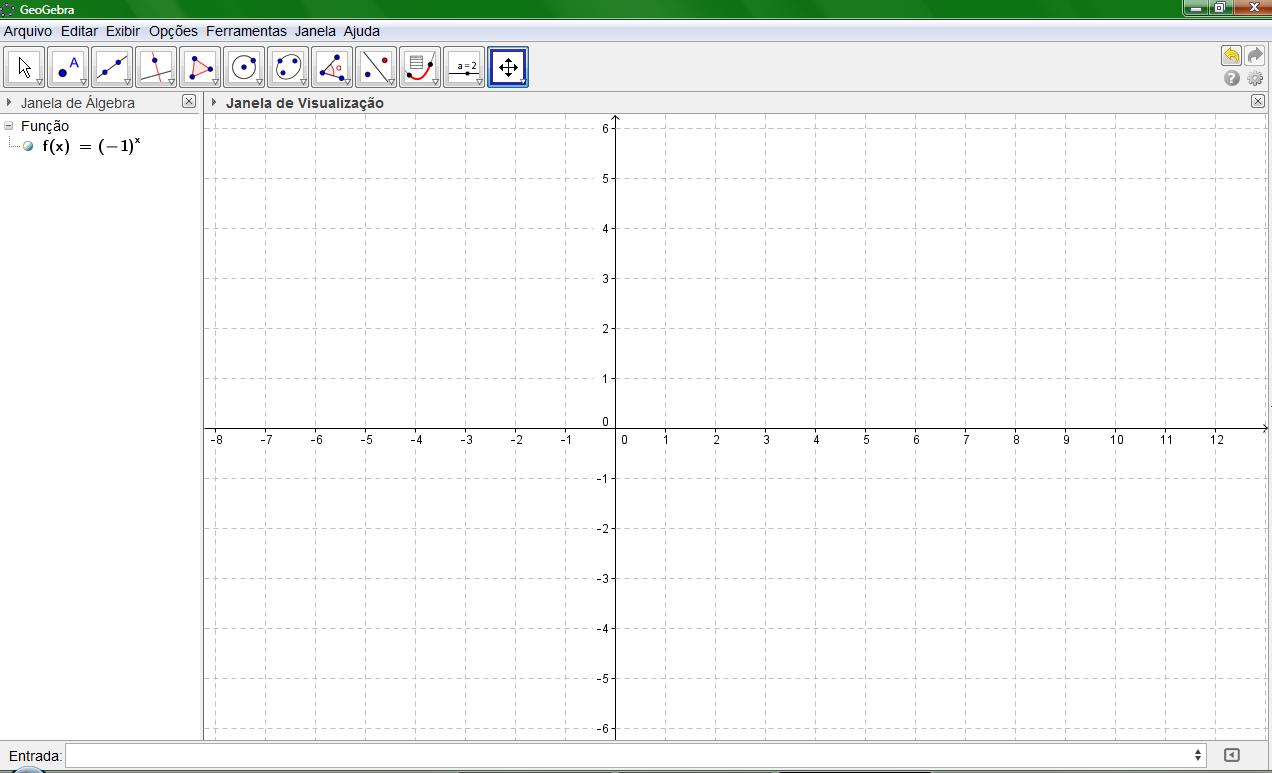1272x773 pixels.
Task: Open the Polygon tool submenu arrow
Action: [216, 82]
